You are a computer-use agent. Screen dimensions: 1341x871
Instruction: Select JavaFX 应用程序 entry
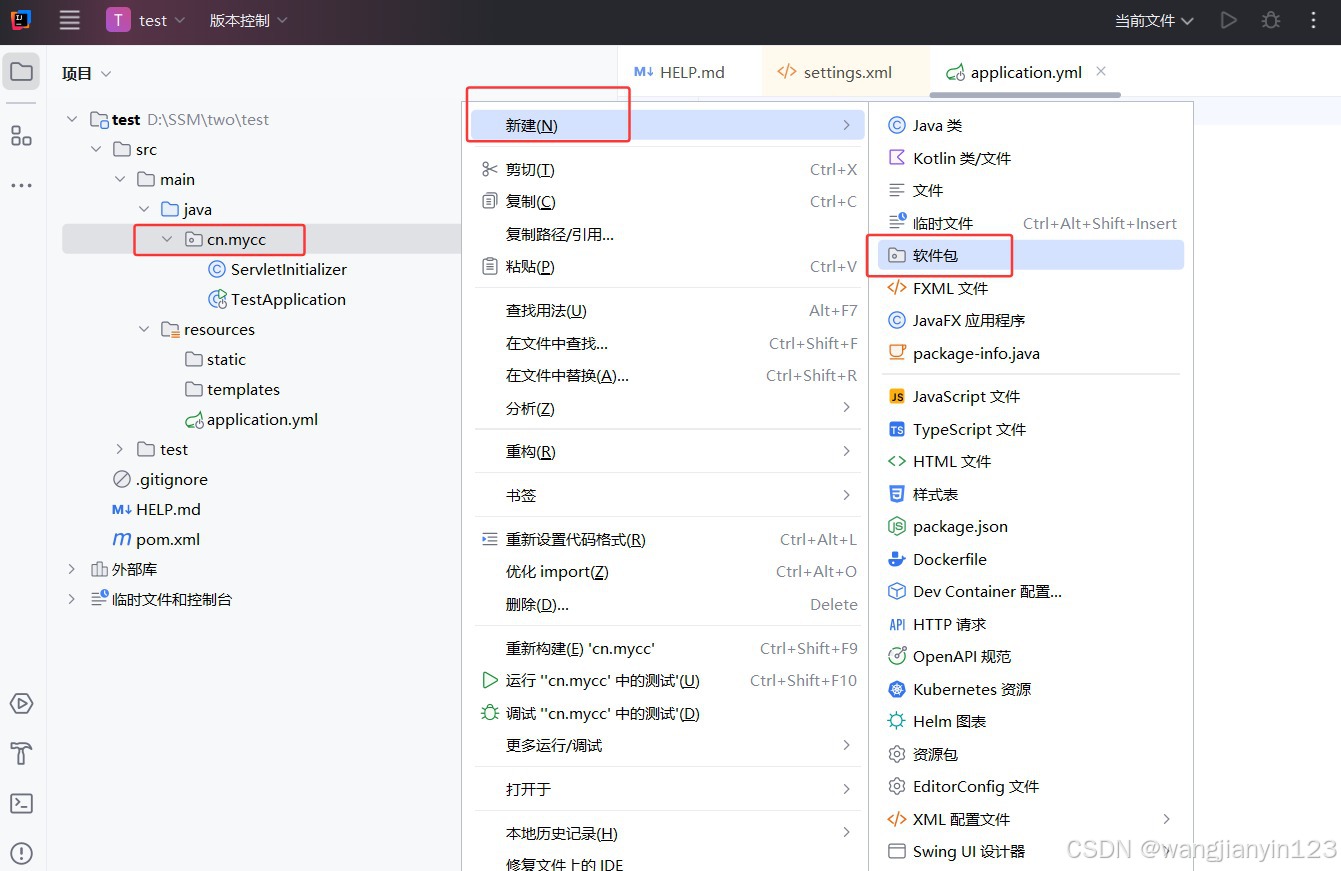(x=1031, y=320)
